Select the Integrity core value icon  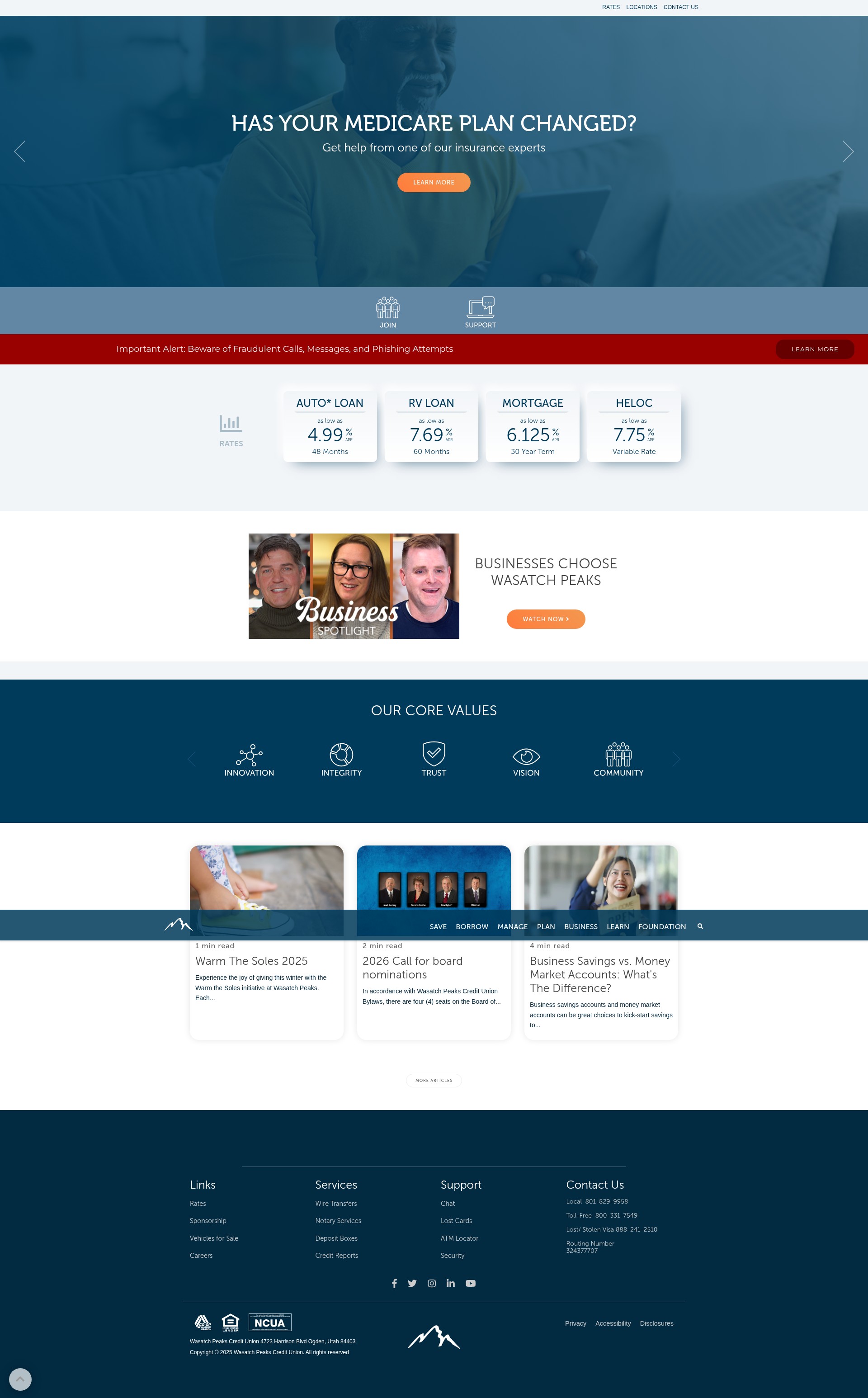pos(342,755)
